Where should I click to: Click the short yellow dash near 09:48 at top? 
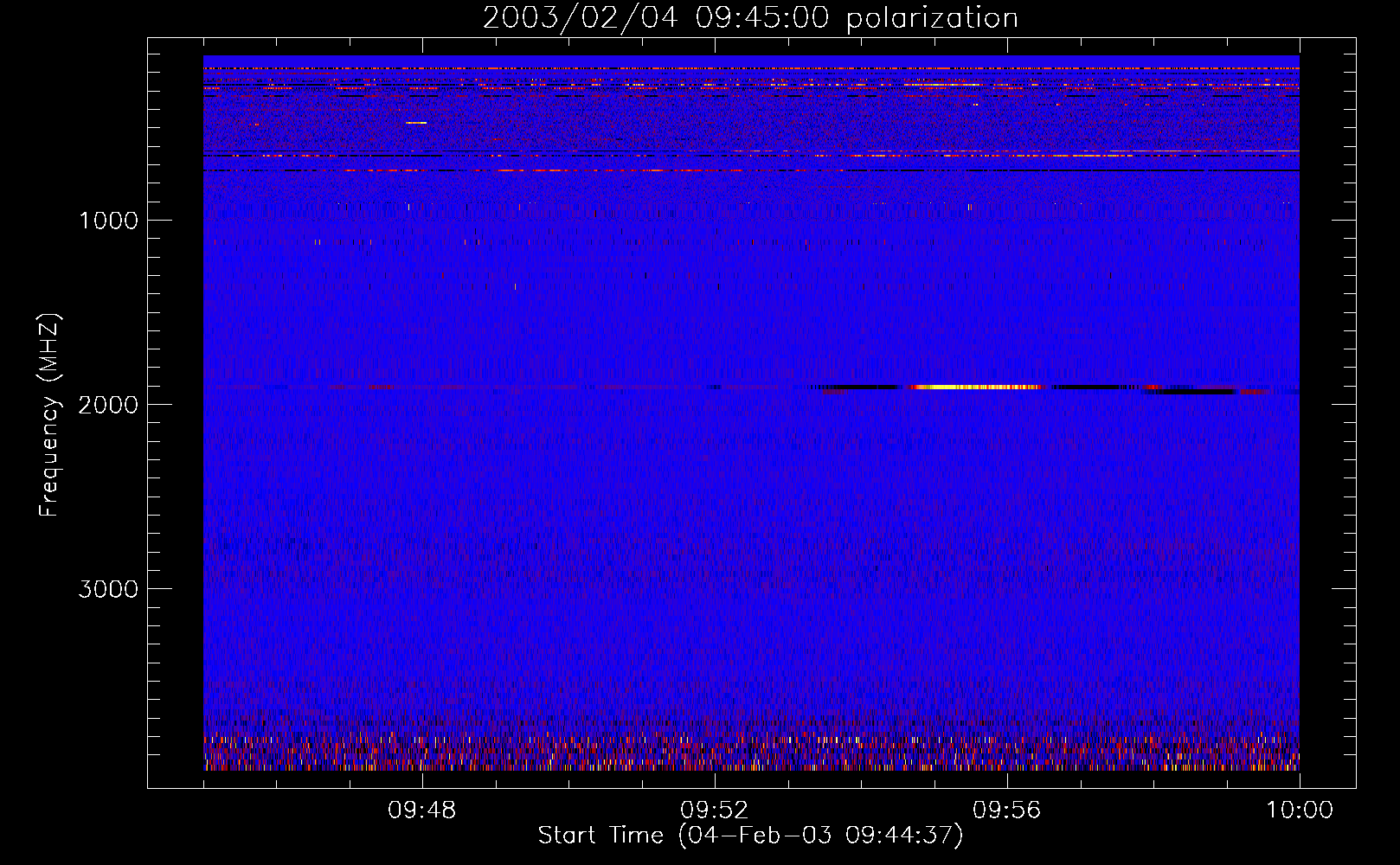coord(416,123)
